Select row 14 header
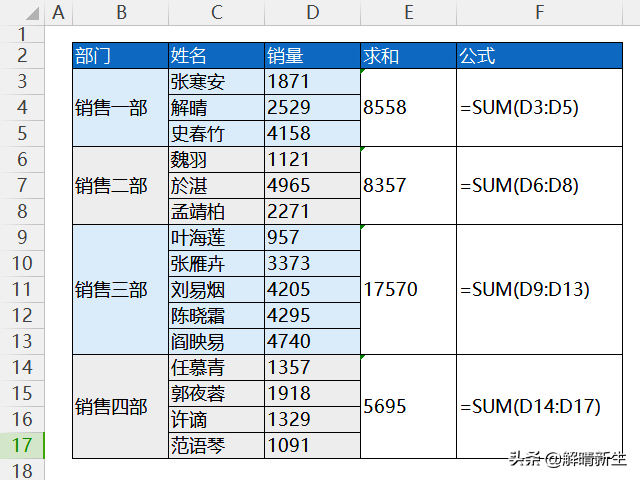The width and height of the screenshot is (640, 480). coord(22,367)
